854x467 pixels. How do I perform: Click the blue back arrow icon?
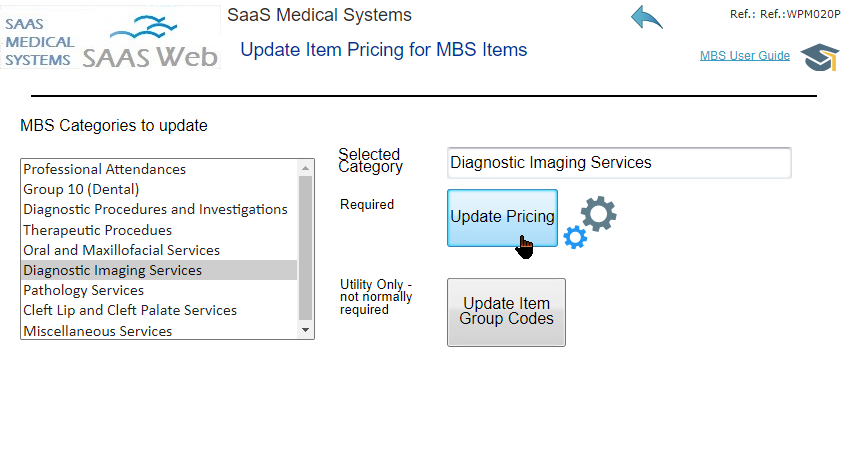click(x=646, y=17)
